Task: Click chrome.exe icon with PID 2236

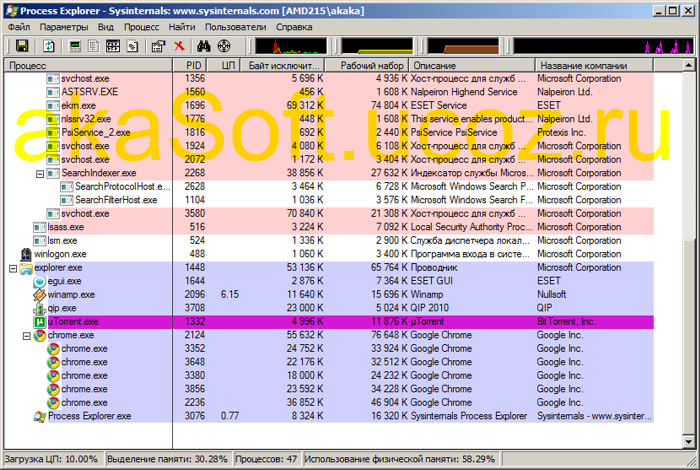Action: tap(53, 403)
